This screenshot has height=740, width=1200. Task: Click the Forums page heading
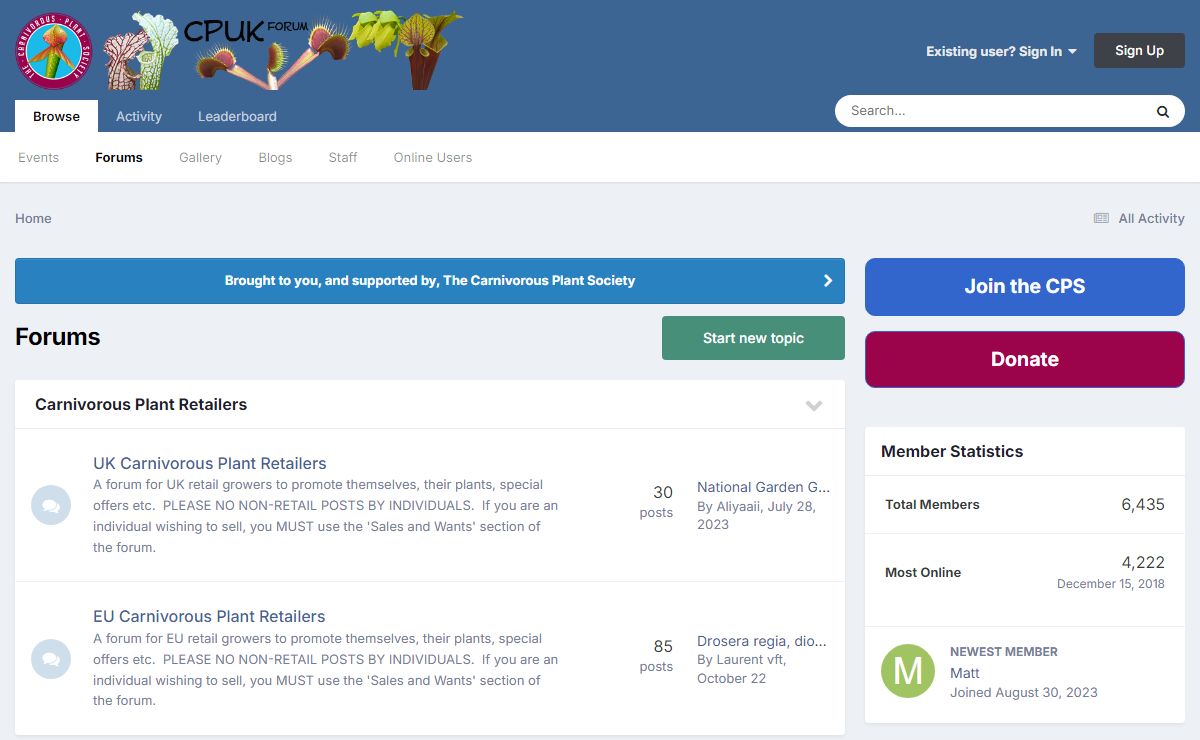click(x=58, y=337)
